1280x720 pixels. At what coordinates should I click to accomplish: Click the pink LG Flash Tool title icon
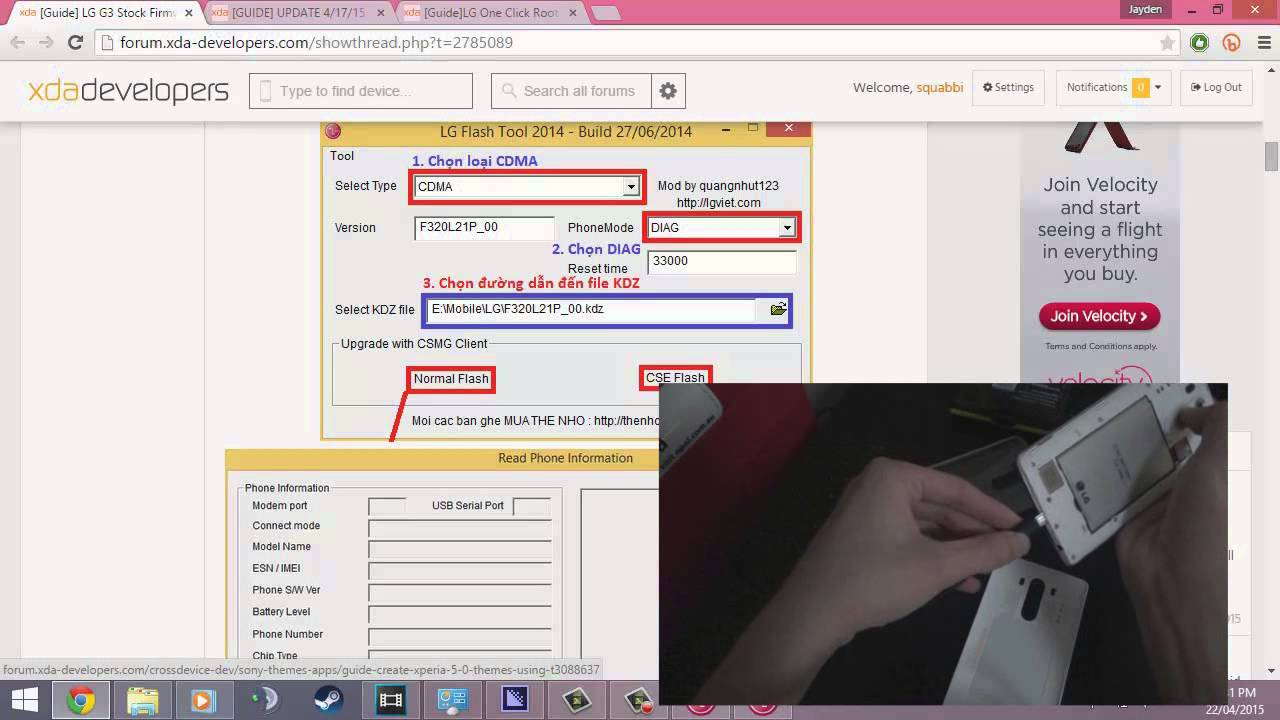tap(333, 131)
